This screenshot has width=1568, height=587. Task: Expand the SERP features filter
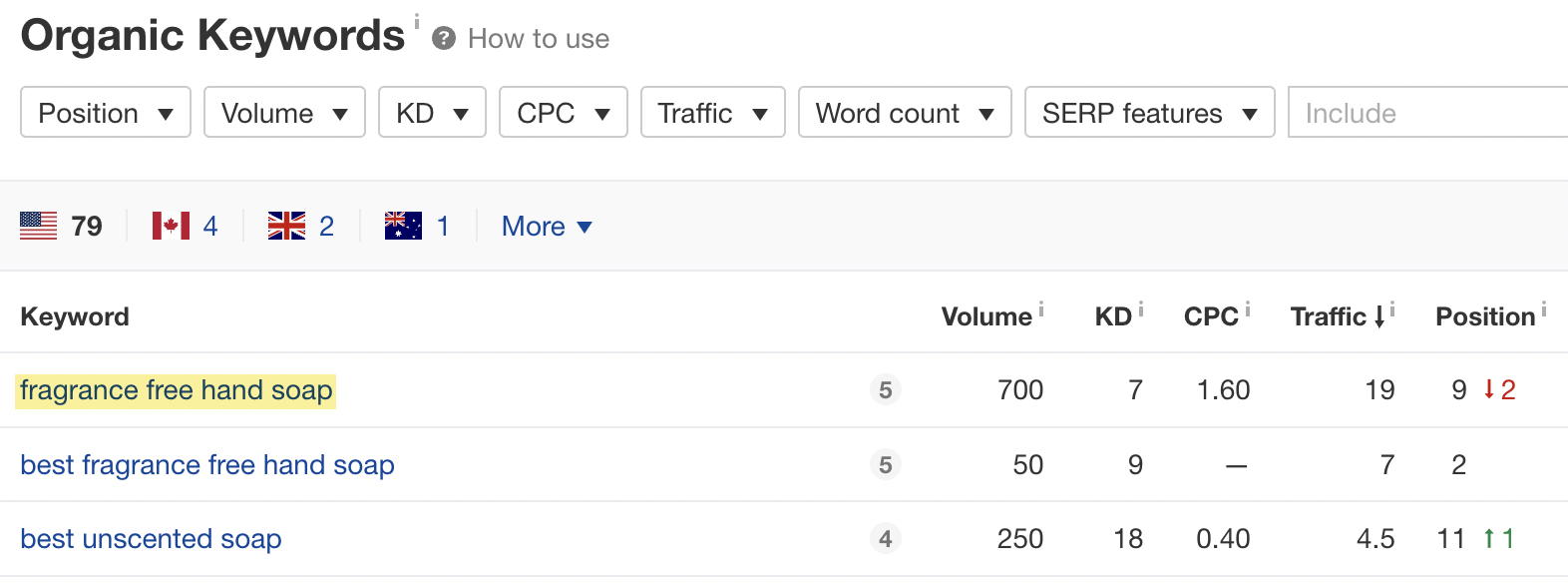click(x=1148, y=113)
